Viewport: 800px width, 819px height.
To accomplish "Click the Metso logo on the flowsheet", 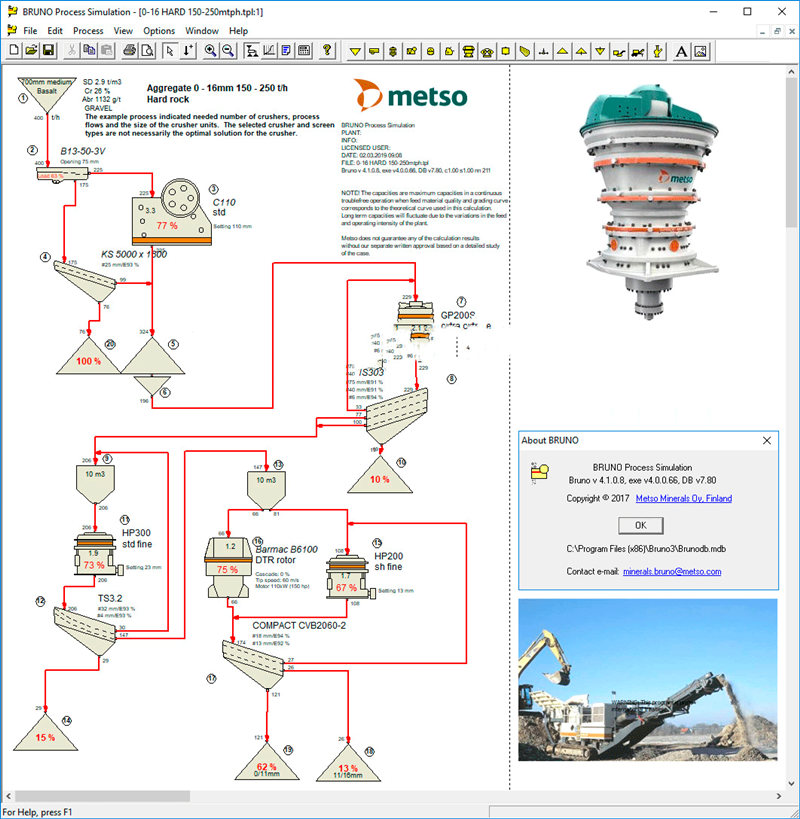I will coord(410,95).
